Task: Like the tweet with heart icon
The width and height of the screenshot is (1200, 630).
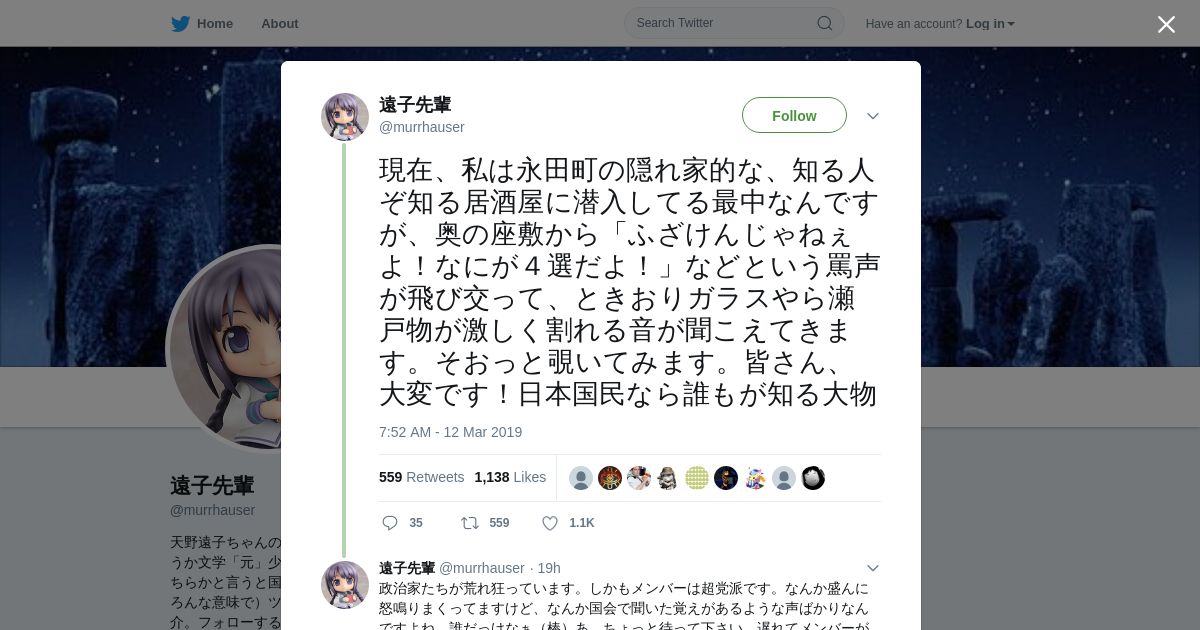Action: click(x=549, y=523)
